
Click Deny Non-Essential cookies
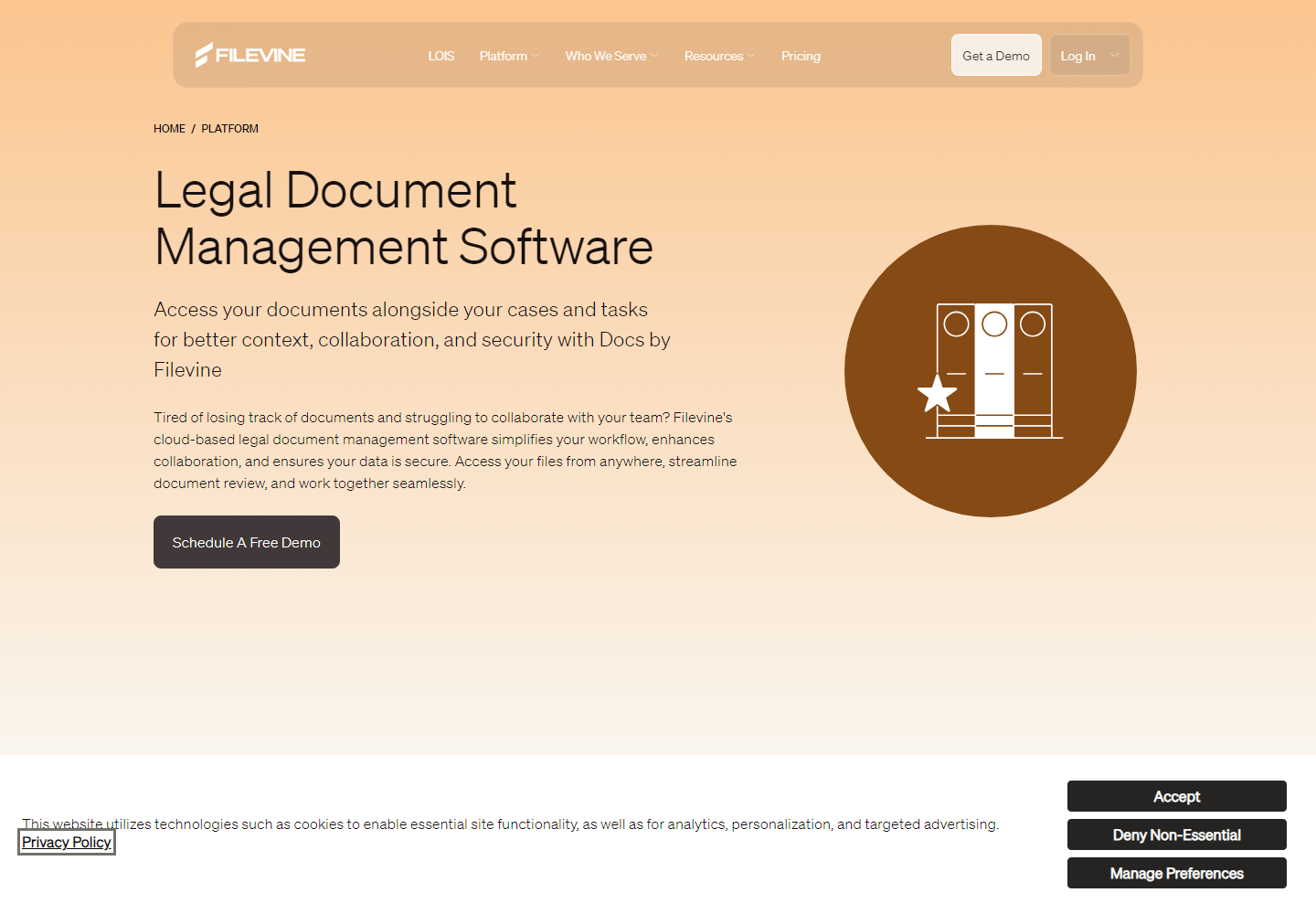(x=1177, y=834)
